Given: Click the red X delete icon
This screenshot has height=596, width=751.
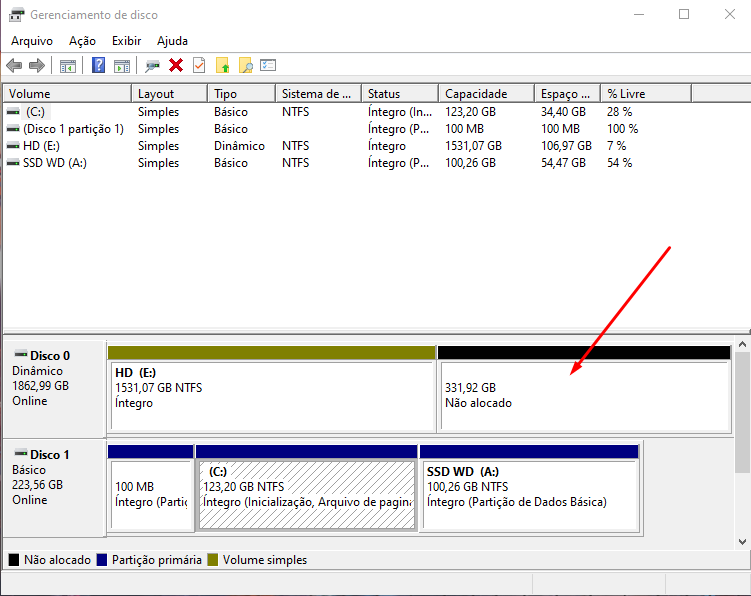Looking at the screenshot, I should (x=176, y=65).
